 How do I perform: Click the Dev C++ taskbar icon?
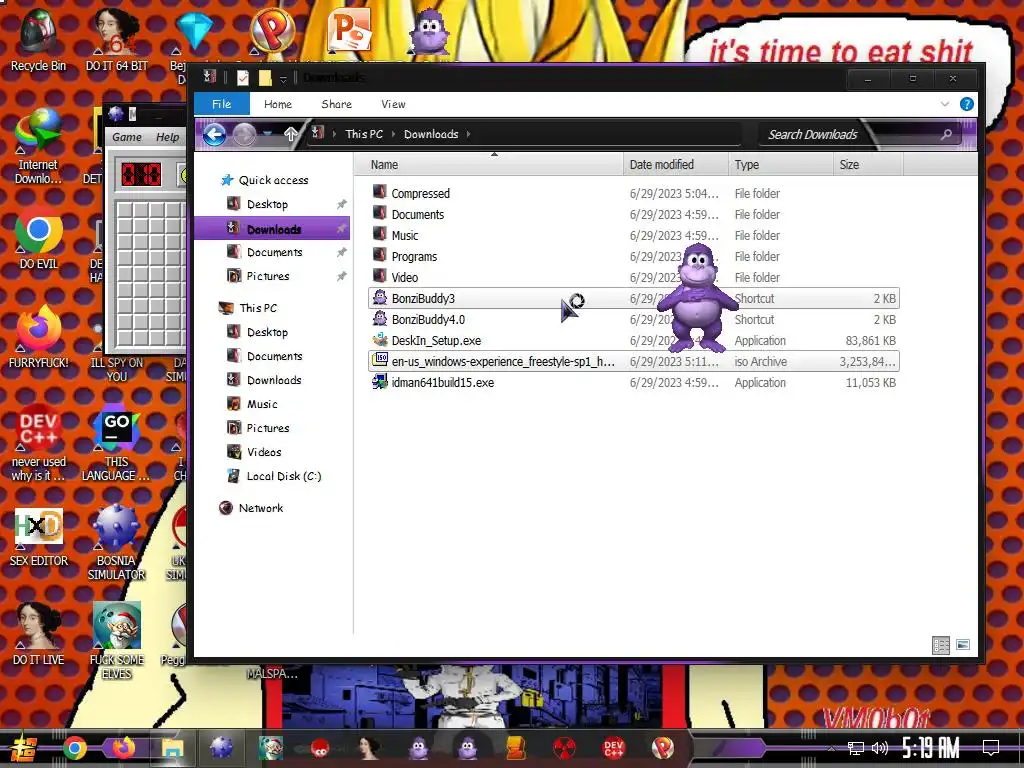click(613, 748)
